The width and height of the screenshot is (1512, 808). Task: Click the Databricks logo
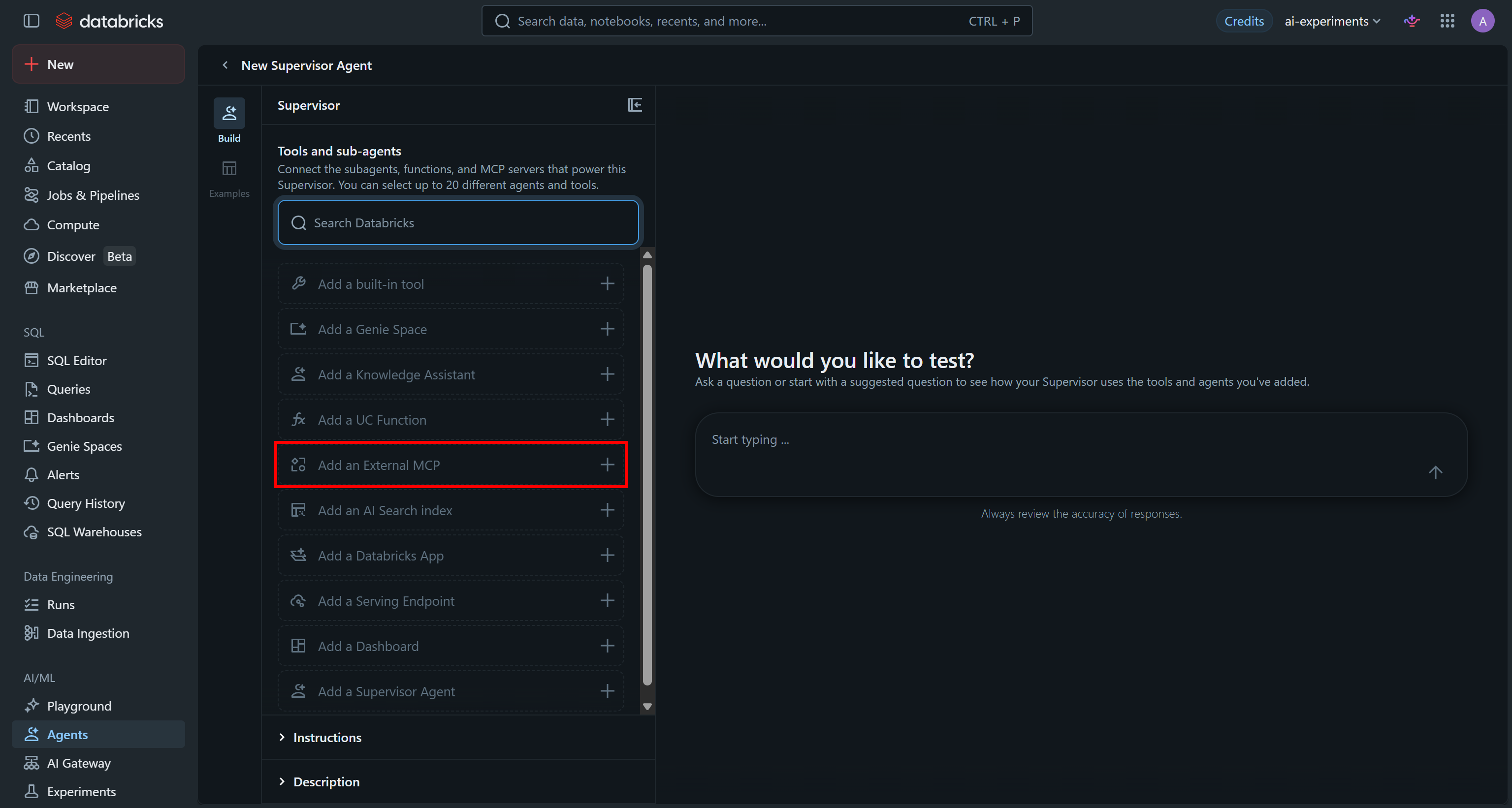[109, 21]
